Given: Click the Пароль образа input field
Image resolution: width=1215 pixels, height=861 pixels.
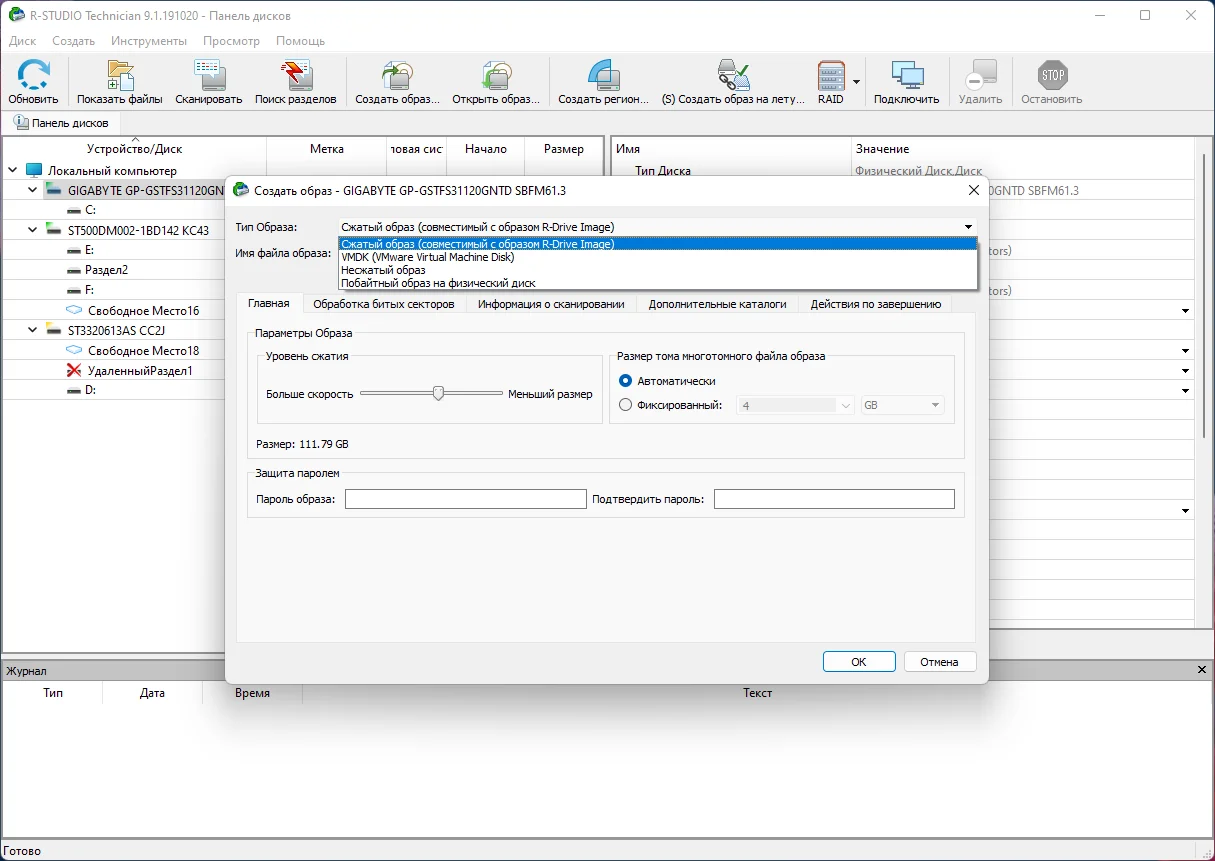Looking at the screenshot, I should click(x=466, y=499).
